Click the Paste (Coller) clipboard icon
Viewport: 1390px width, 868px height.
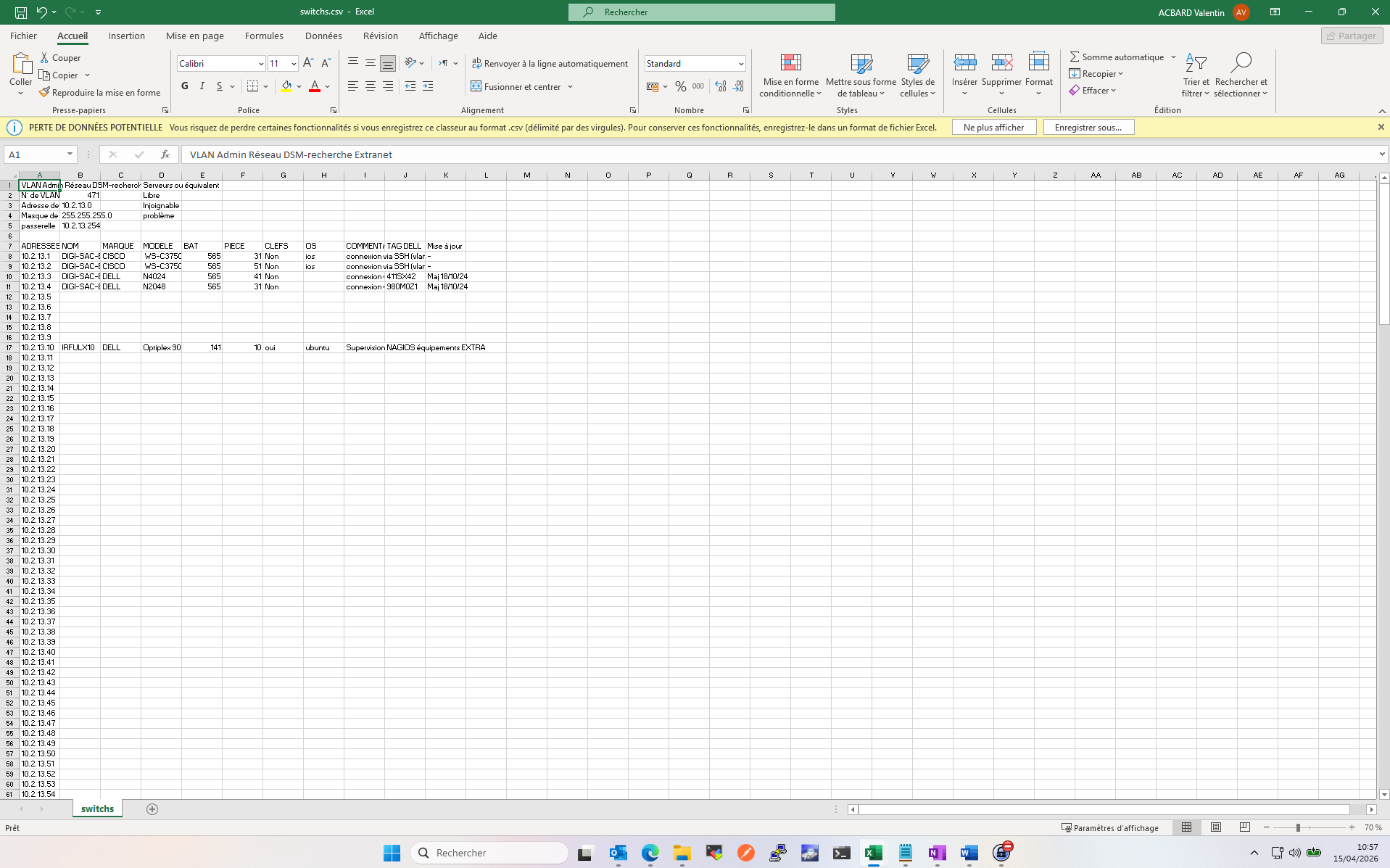coord(20,65)
